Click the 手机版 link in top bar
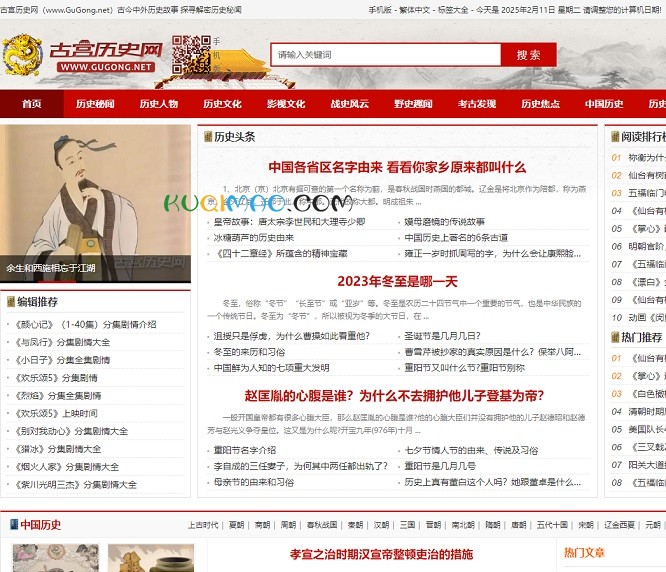Image resolution: width=666 pixels, height=572 pixels. 380,10
